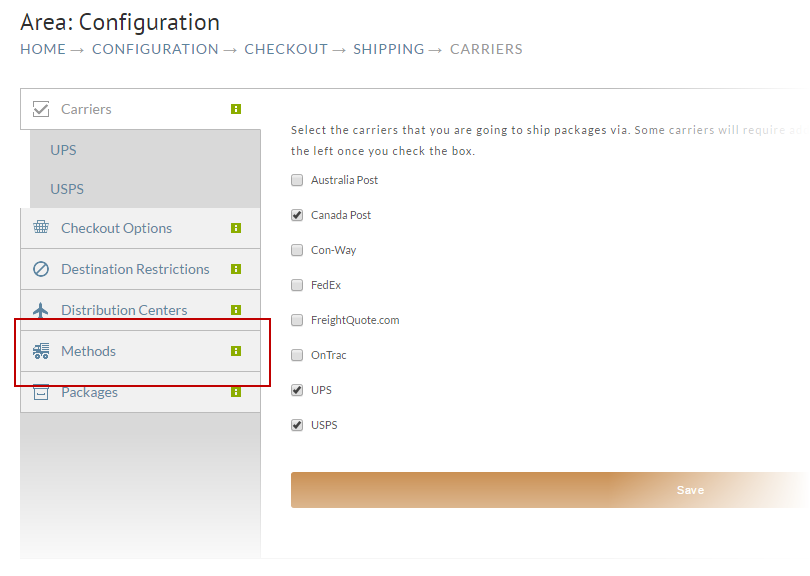
Task: Open the Methods section
Action: pos(141,351)
